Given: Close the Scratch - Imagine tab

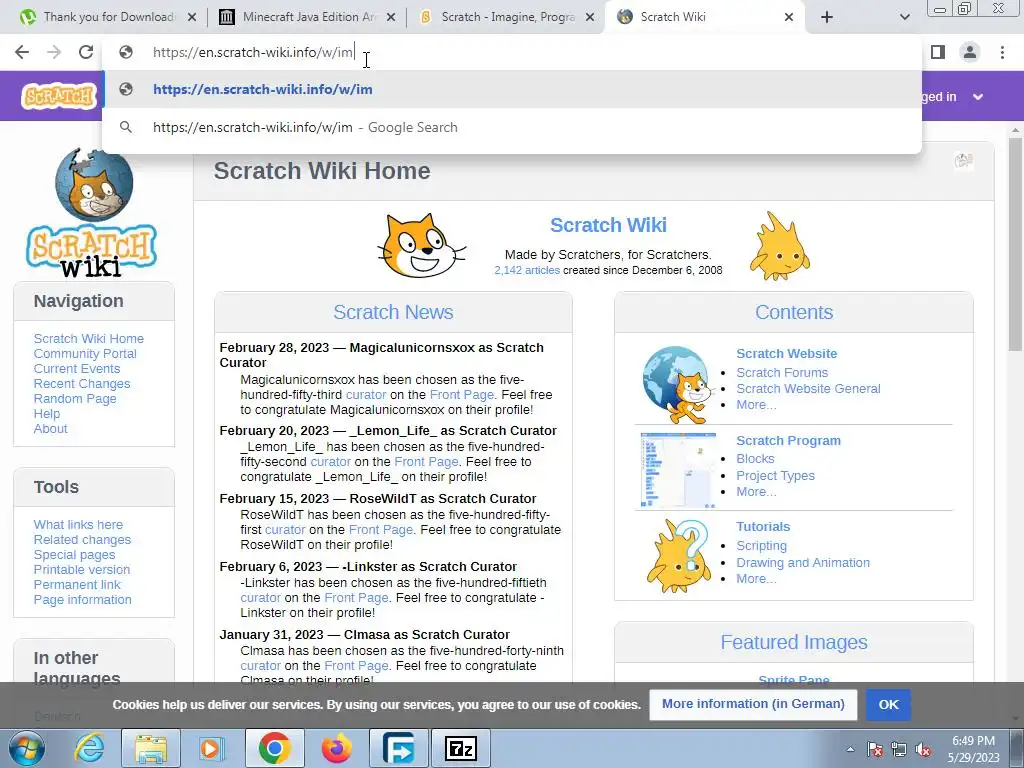Looking at the screenshot, I should [590, 18].
